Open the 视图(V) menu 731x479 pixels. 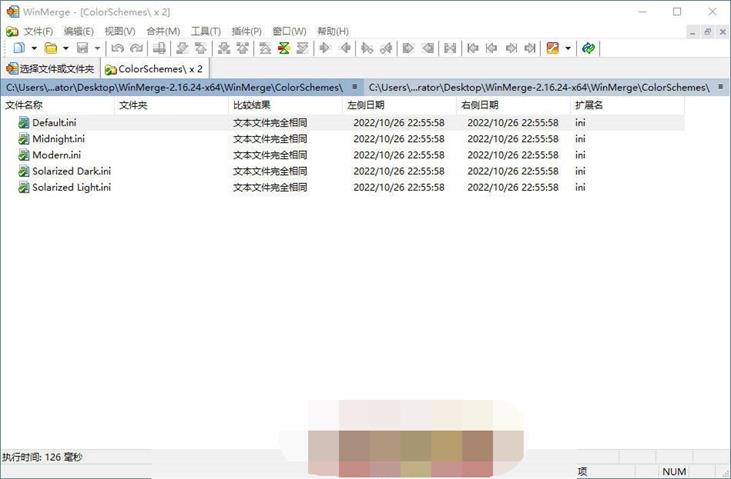click(120, 31)
